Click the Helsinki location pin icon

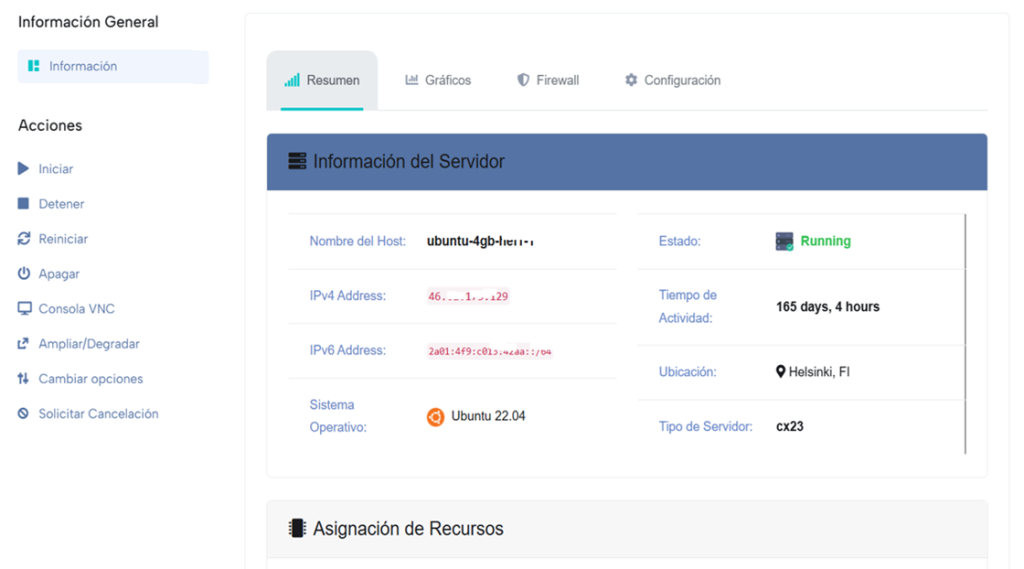[781, 372]
